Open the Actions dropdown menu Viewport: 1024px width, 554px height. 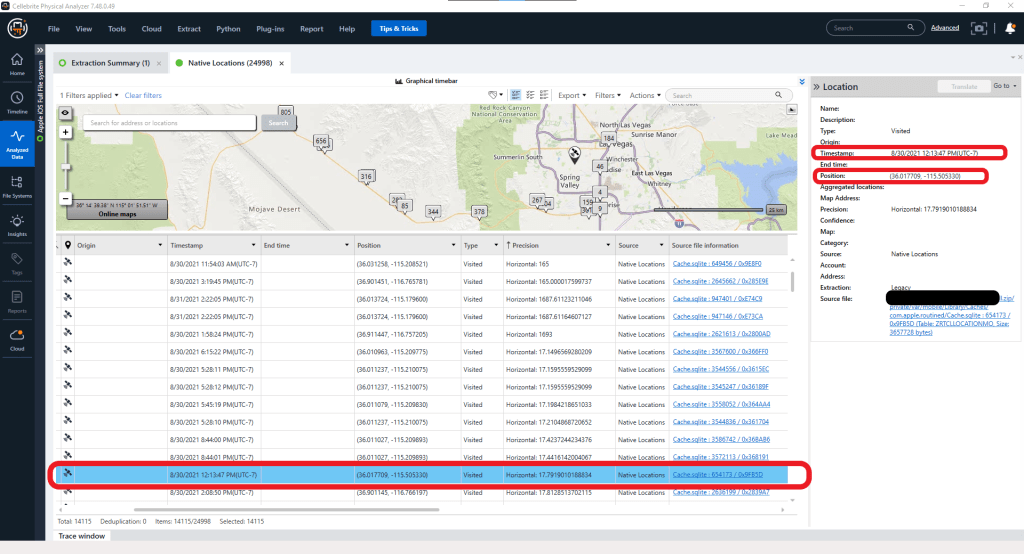(x=643, y=95)
